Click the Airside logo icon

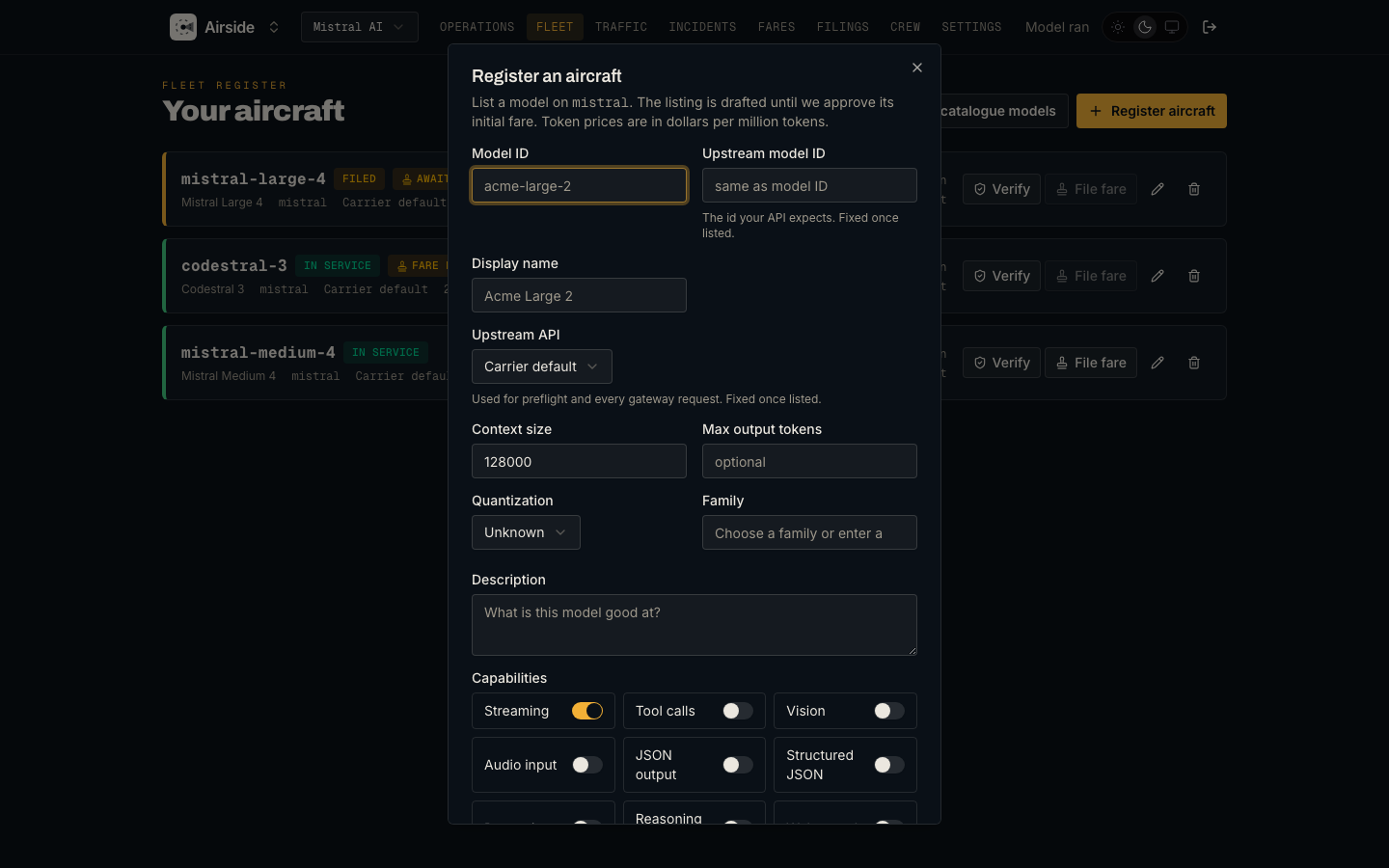pos(183,27)
